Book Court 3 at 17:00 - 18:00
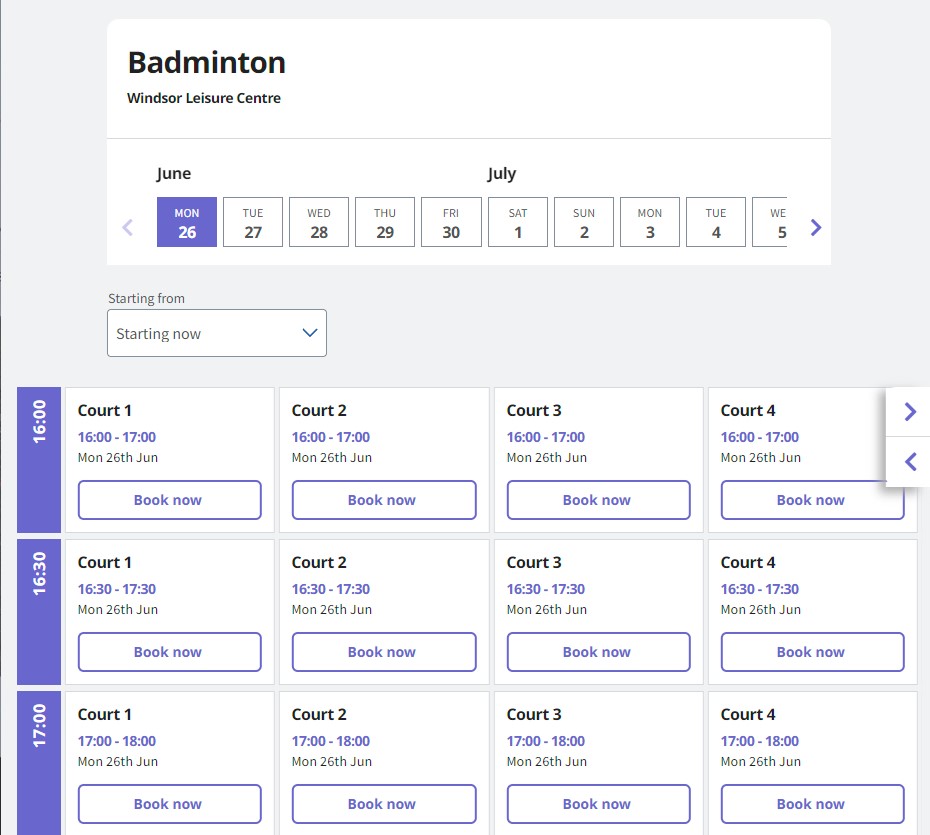The width and height of the screenshot is (930, 835). pyautogui.click(x=598, y=804)
